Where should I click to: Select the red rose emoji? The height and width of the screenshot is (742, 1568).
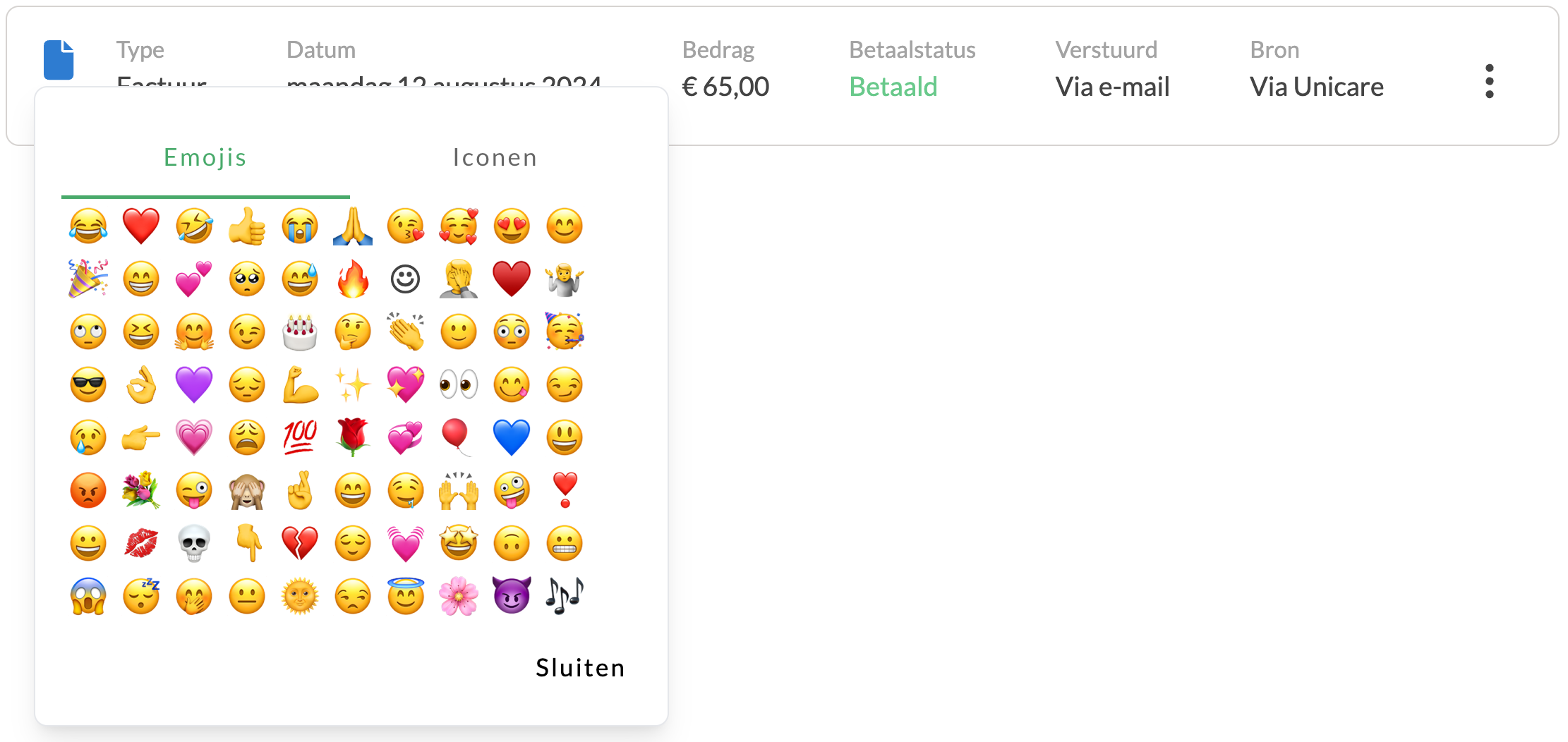[353, 437]
